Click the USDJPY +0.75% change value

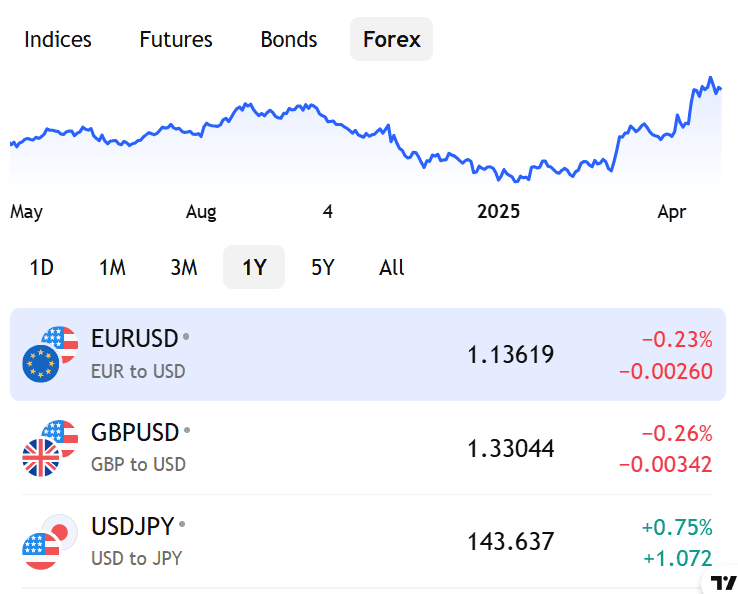677,527
